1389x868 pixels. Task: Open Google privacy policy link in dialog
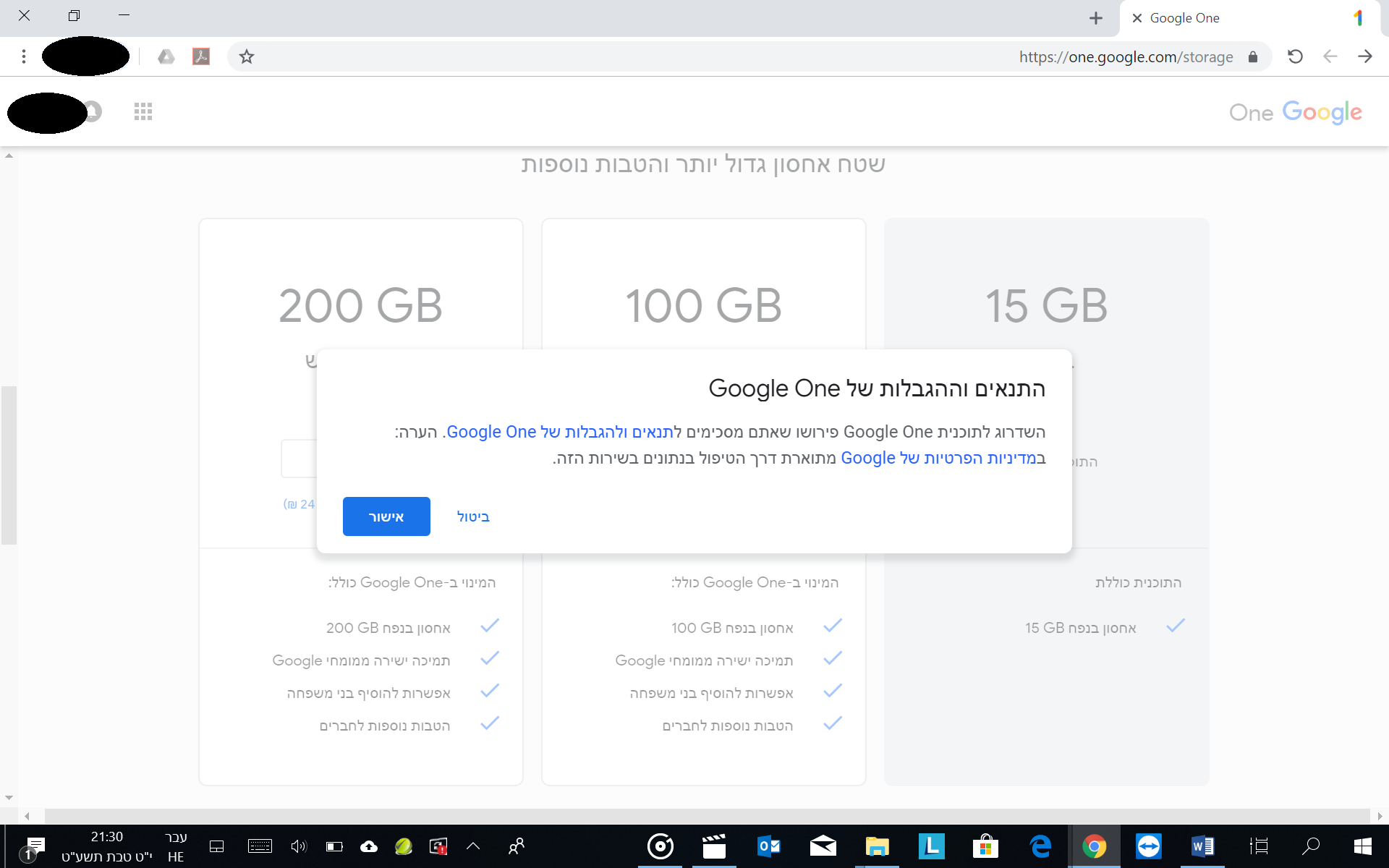tap(938, 458)
